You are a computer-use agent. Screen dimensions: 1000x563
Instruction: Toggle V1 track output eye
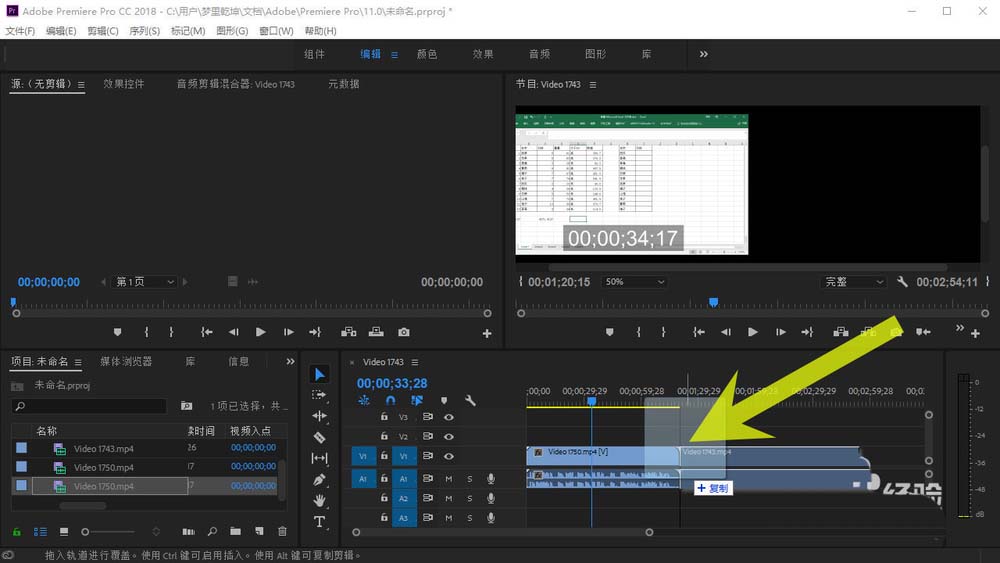click(449, 457)
